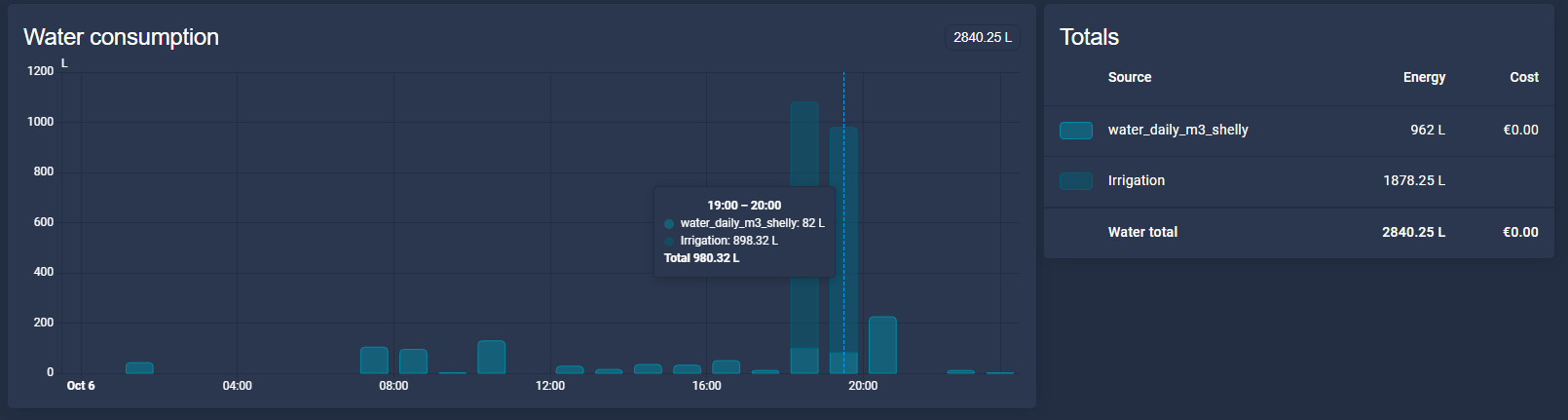Click the Source column header
This screenshot has height=420, width=1568.
pos(1130,77)
